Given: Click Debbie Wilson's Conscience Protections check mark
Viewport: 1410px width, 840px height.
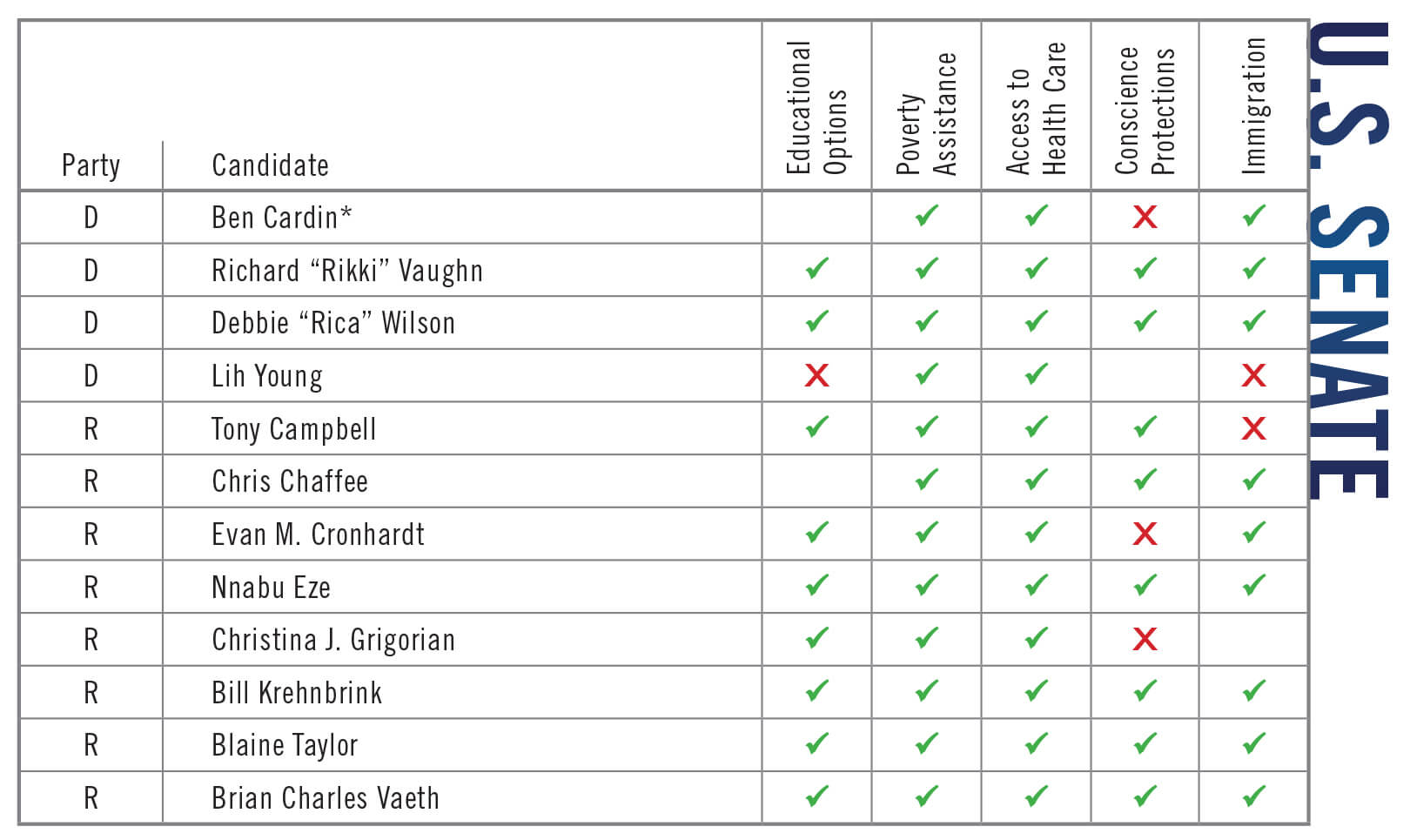Looking at the screenshot, I should click(1145, 322).
